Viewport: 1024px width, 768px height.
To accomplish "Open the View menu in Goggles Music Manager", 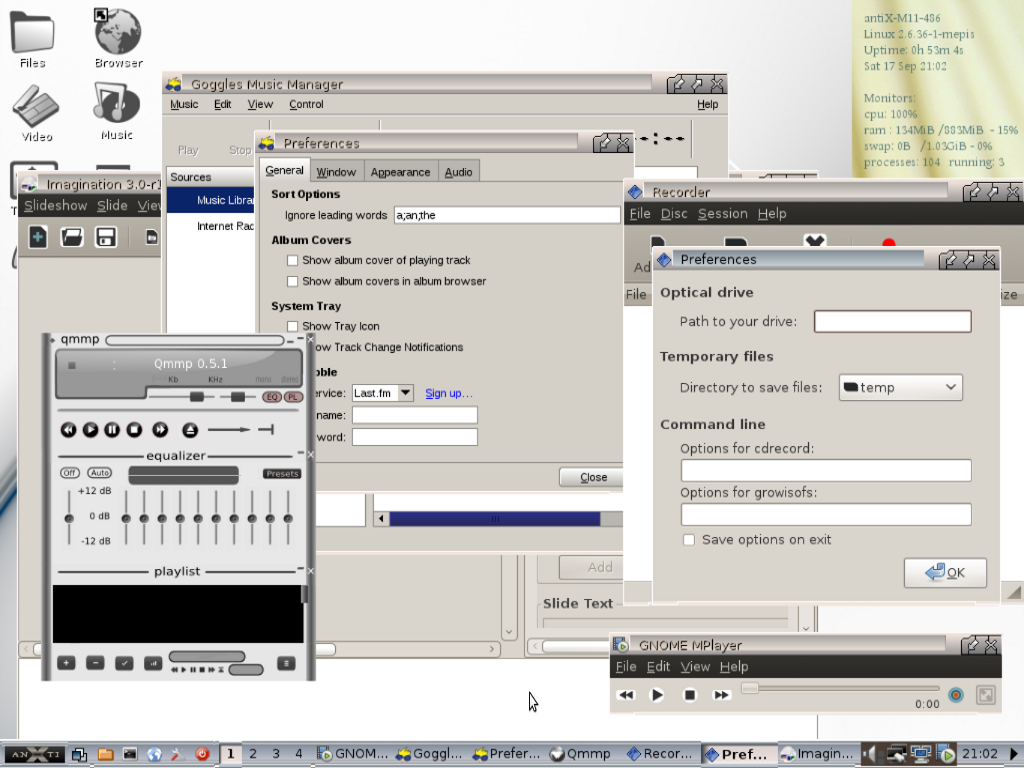I will [260, 104].
